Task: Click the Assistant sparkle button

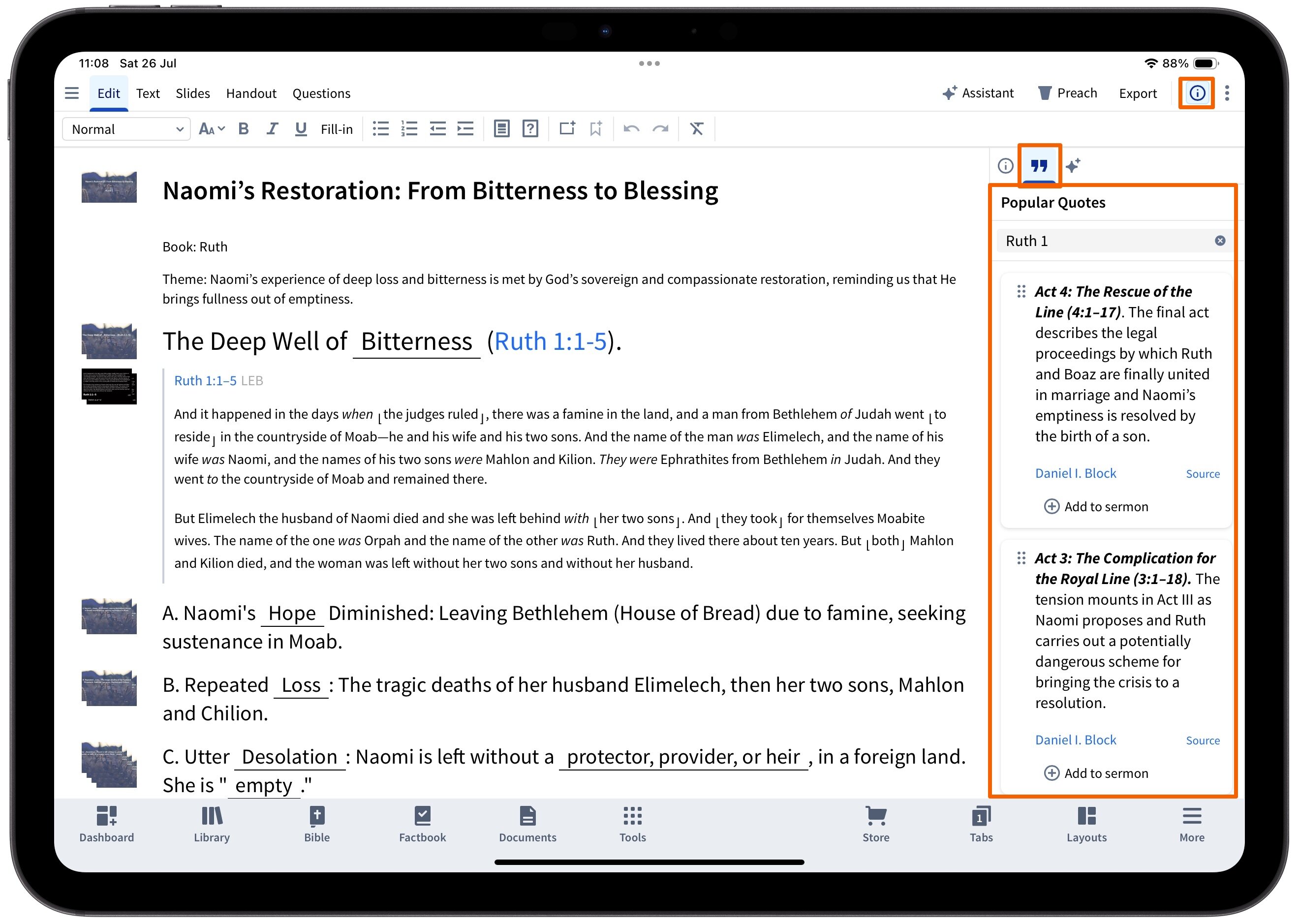Action: 978,93
